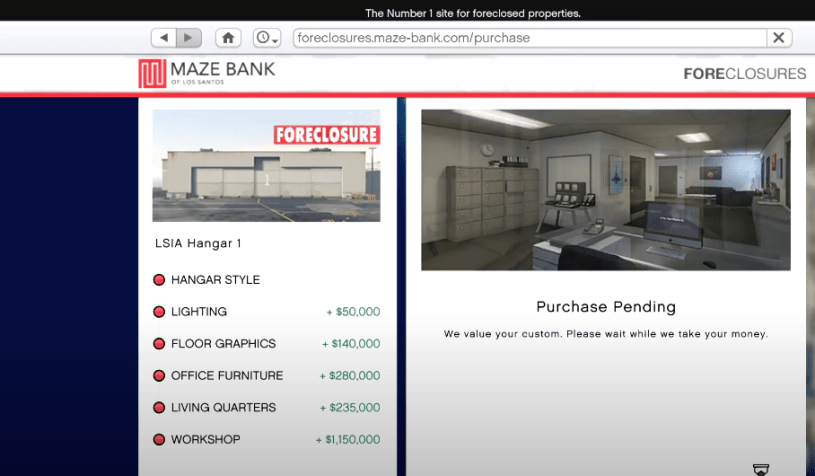The image size is (815, 476).
Task: Click the LSIA Hangar 1 property name
Action: tap(198, 243)
